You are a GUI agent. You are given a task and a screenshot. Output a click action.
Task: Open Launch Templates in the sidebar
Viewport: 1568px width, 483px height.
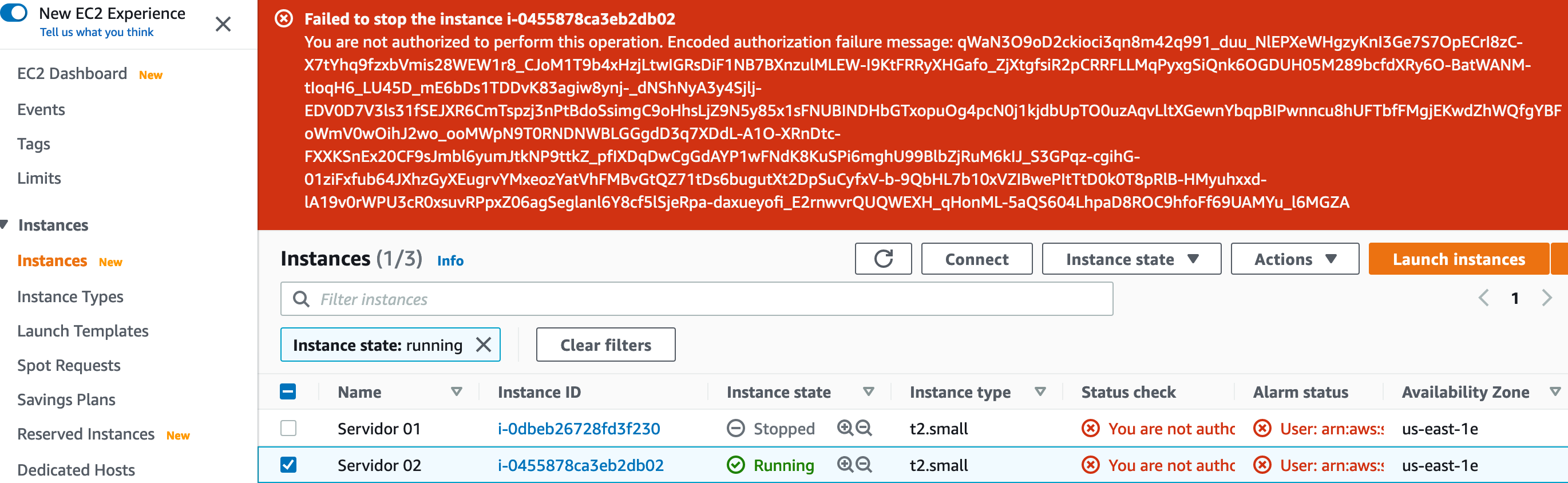(83, 331)
